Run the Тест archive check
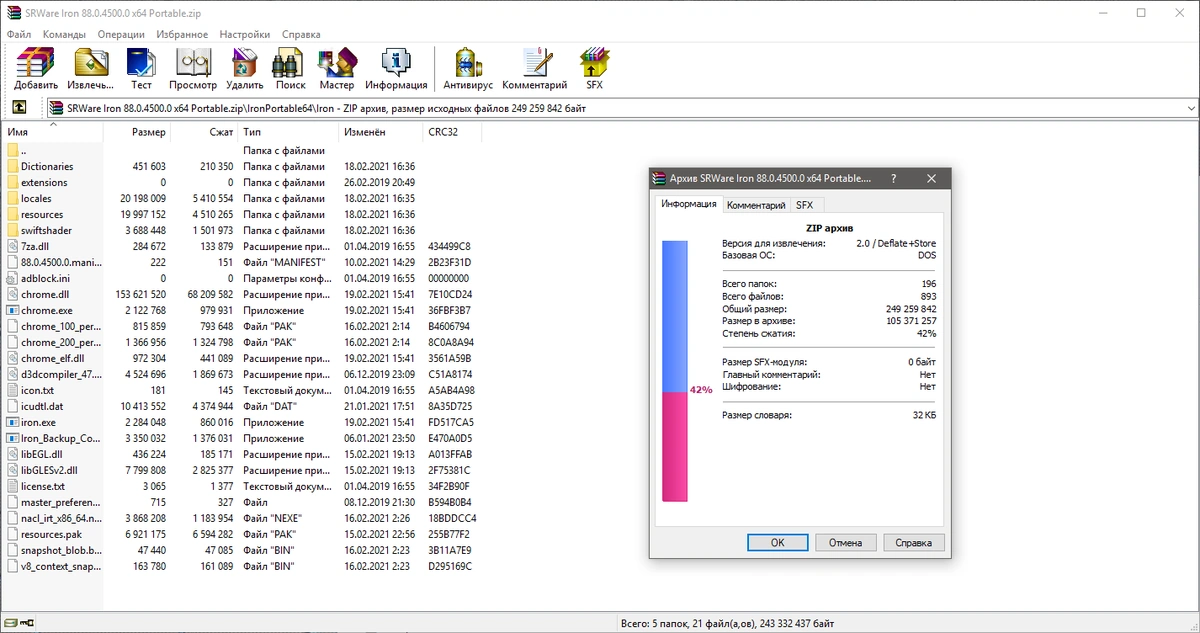Screen dimensions: 1200x633 tap(141, 62)
